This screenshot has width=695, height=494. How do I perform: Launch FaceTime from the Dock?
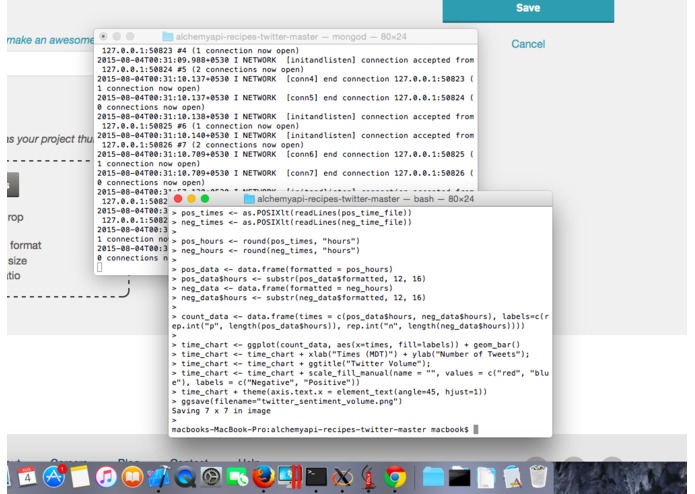pos(237,477)
